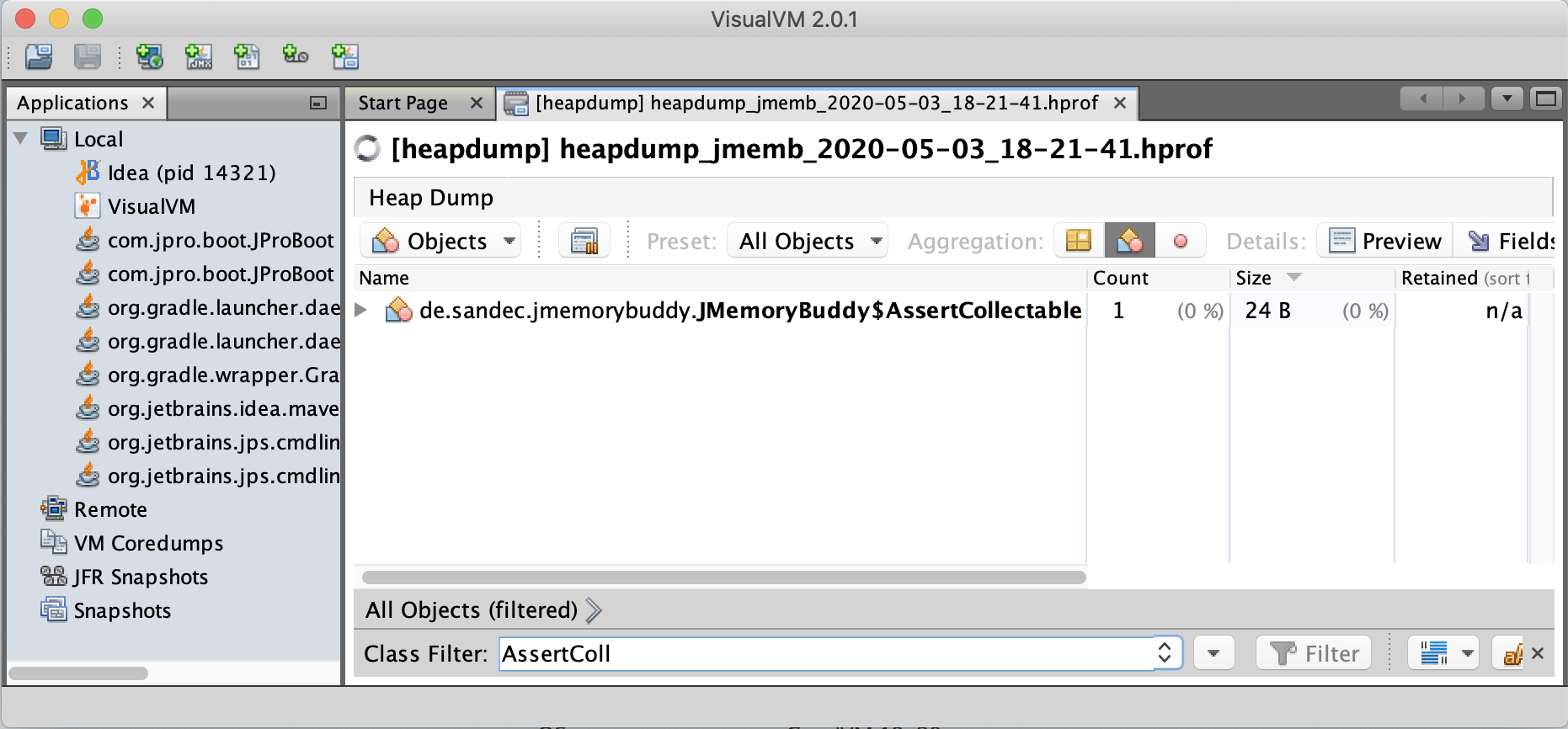Select the heapdump_jmemb hprof tab

(817, 103)
